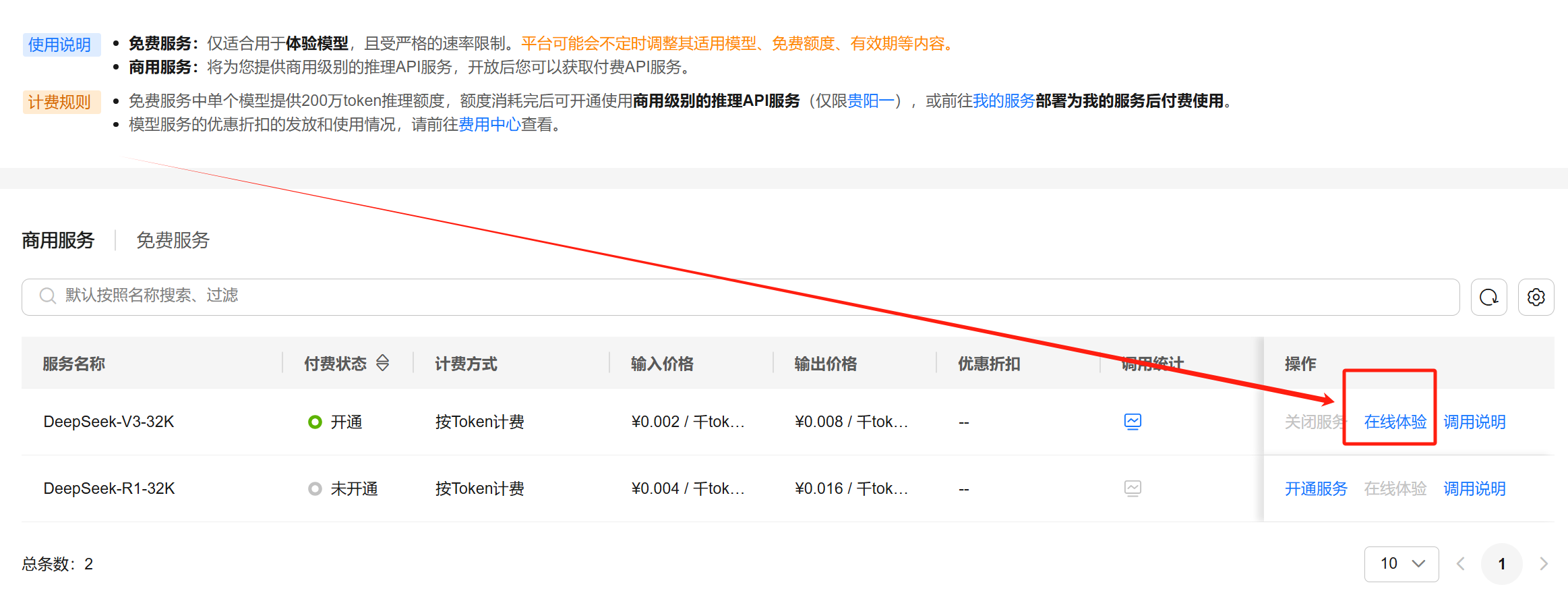Click 开通服务 for DeepSeek-R1-32K
The height and width of the screenshot is (591, 1568).
click(1316, 488)
